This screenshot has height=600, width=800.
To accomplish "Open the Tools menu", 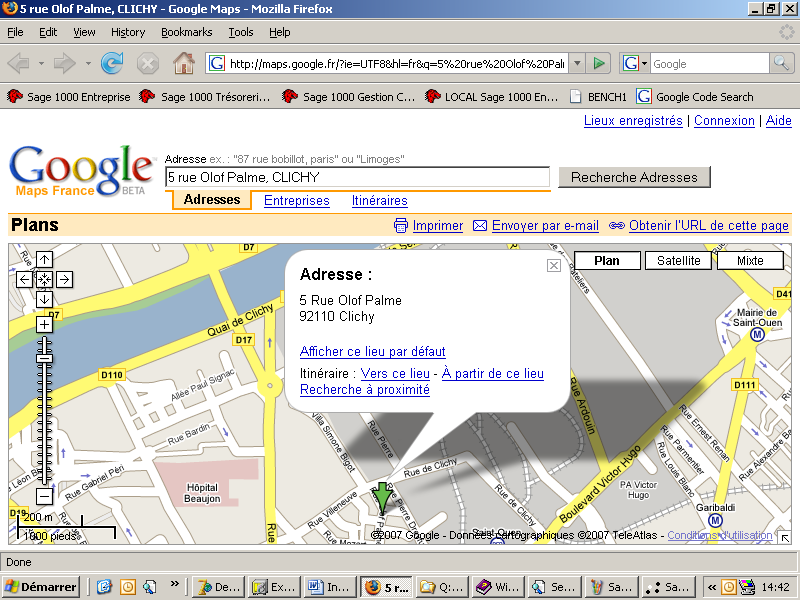I will (x=241, y=32).
